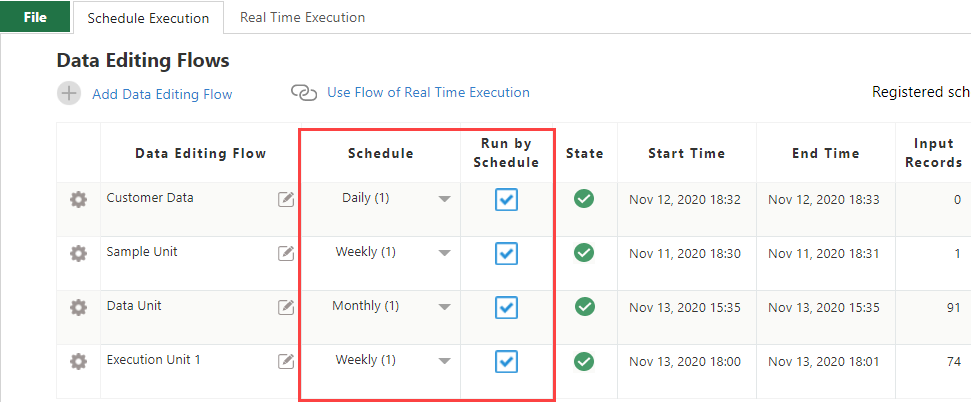Expand the Daily (1) schedule dropdown
Screen dimensions: 971x402
coord(444,199)
